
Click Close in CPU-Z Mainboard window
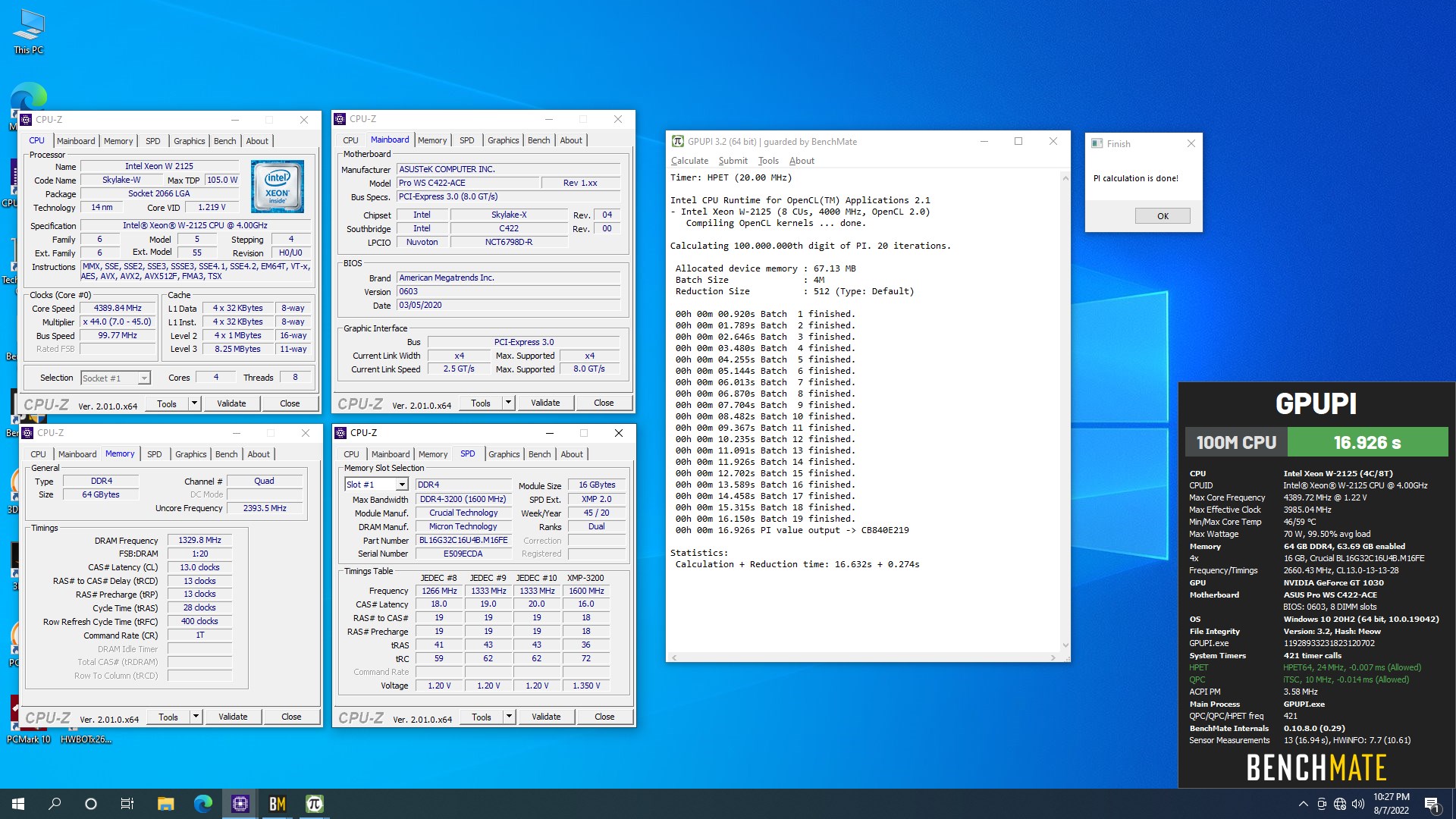tap(604, 403)
